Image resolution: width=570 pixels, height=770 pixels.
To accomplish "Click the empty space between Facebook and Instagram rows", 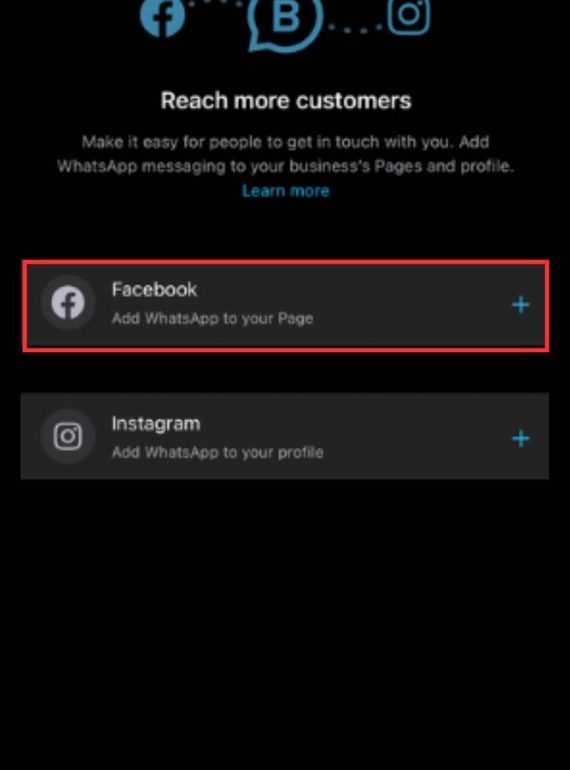I will click(x=285, y=372).
